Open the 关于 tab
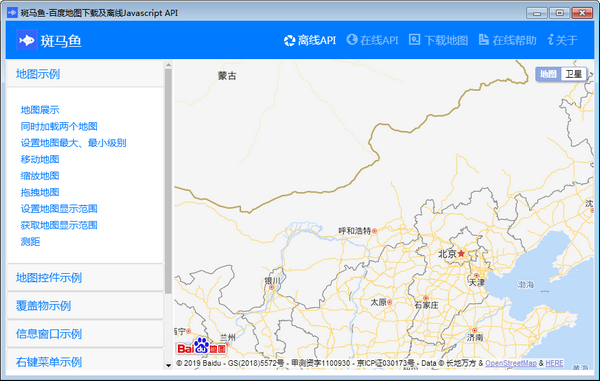 [x=562, y=40]
